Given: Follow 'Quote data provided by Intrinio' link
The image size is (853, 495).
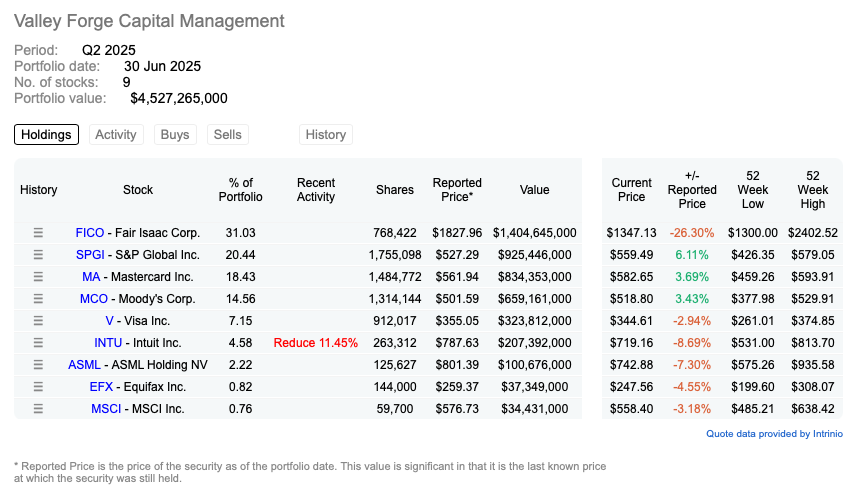Looking at the screenshot, I should click(774, 434).
